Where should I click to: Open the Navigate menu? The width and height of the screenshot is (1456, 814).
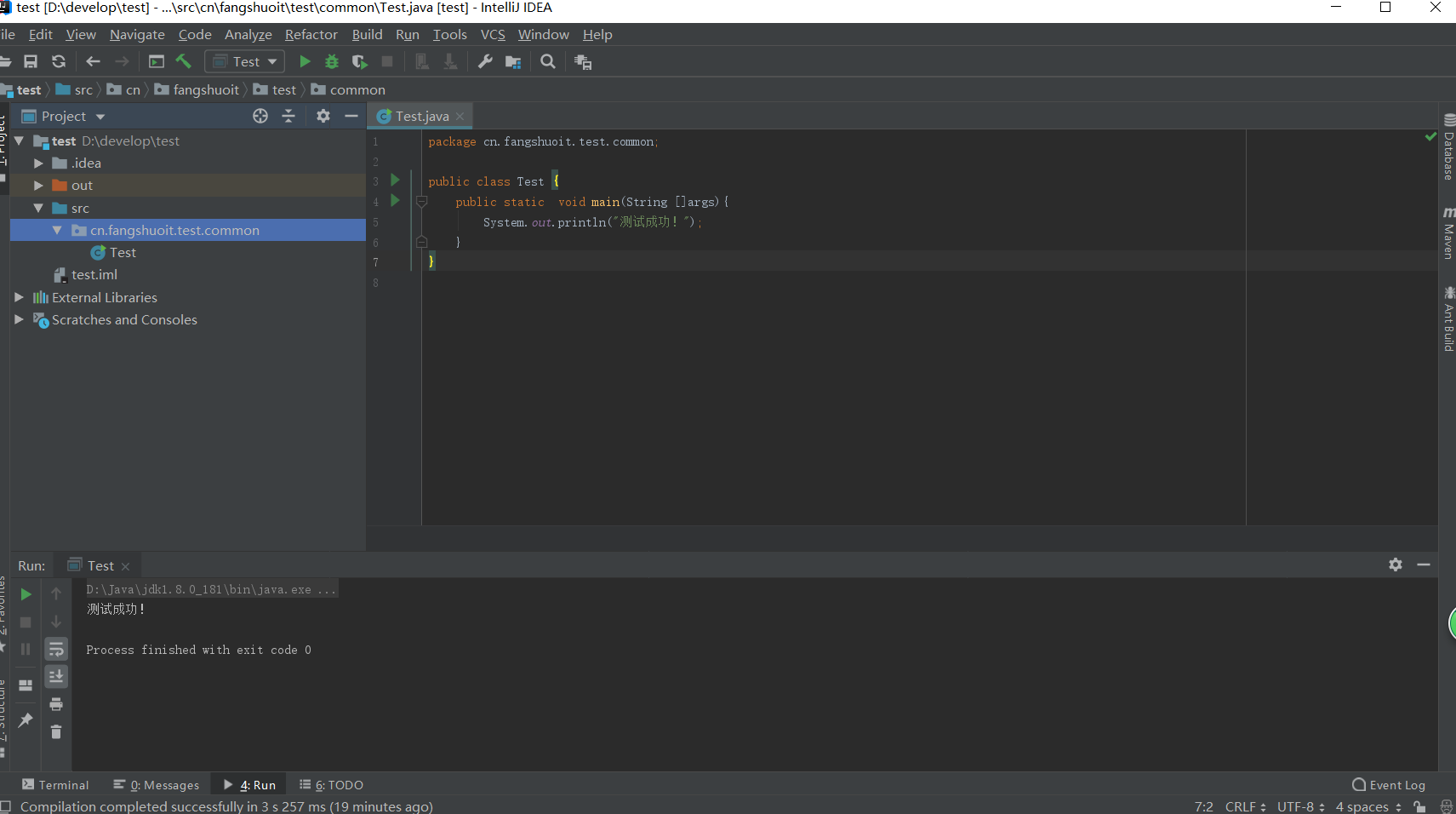[x=137, y=34]
